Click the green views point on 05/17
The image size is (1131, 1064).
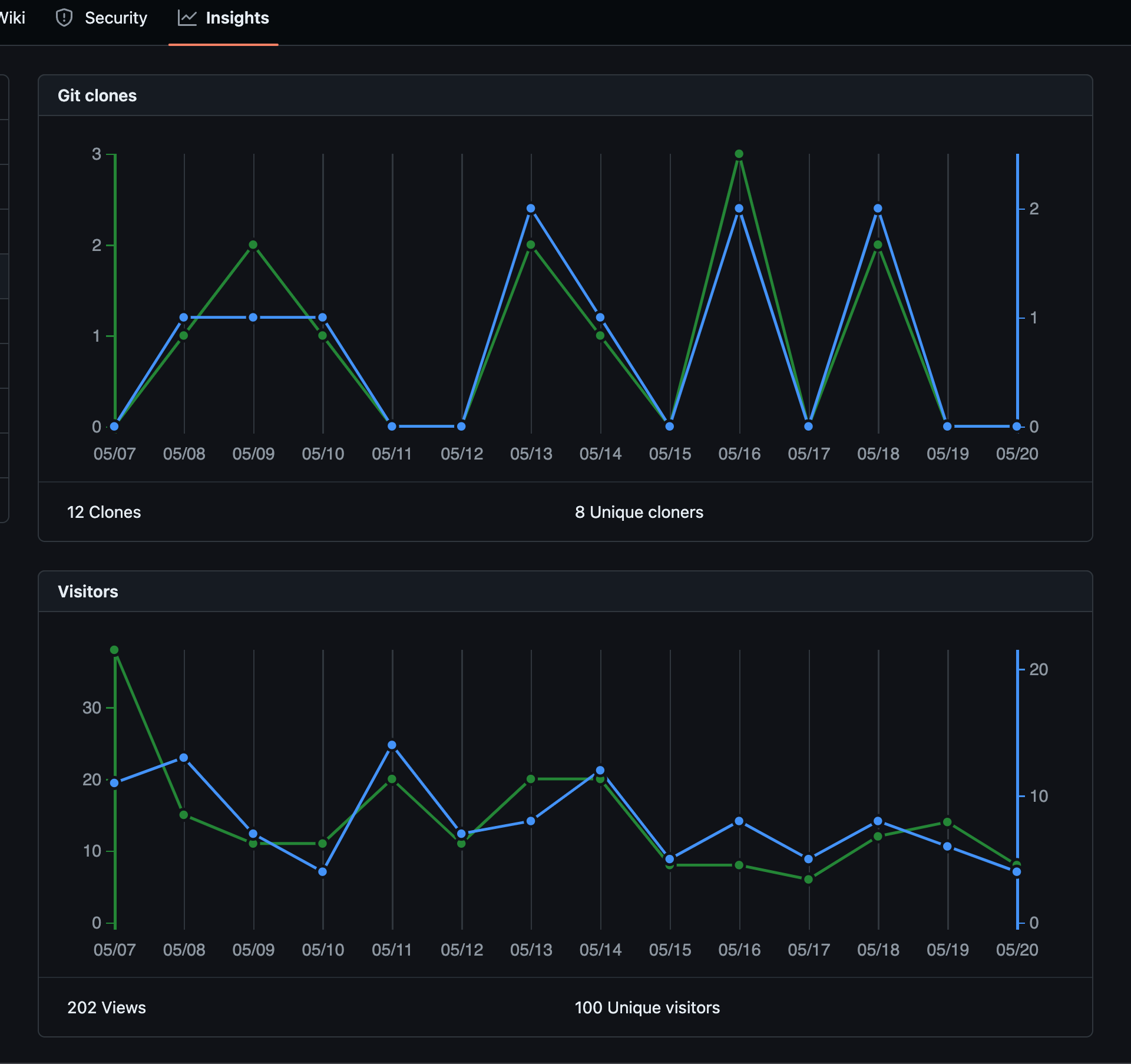[x=809, y=879]
